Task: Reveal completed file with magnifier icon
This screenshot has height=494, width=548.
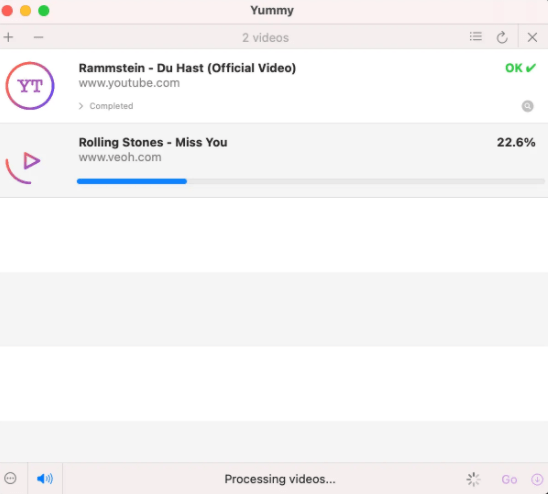Action: pyautogui.click(x=527, y=106)
